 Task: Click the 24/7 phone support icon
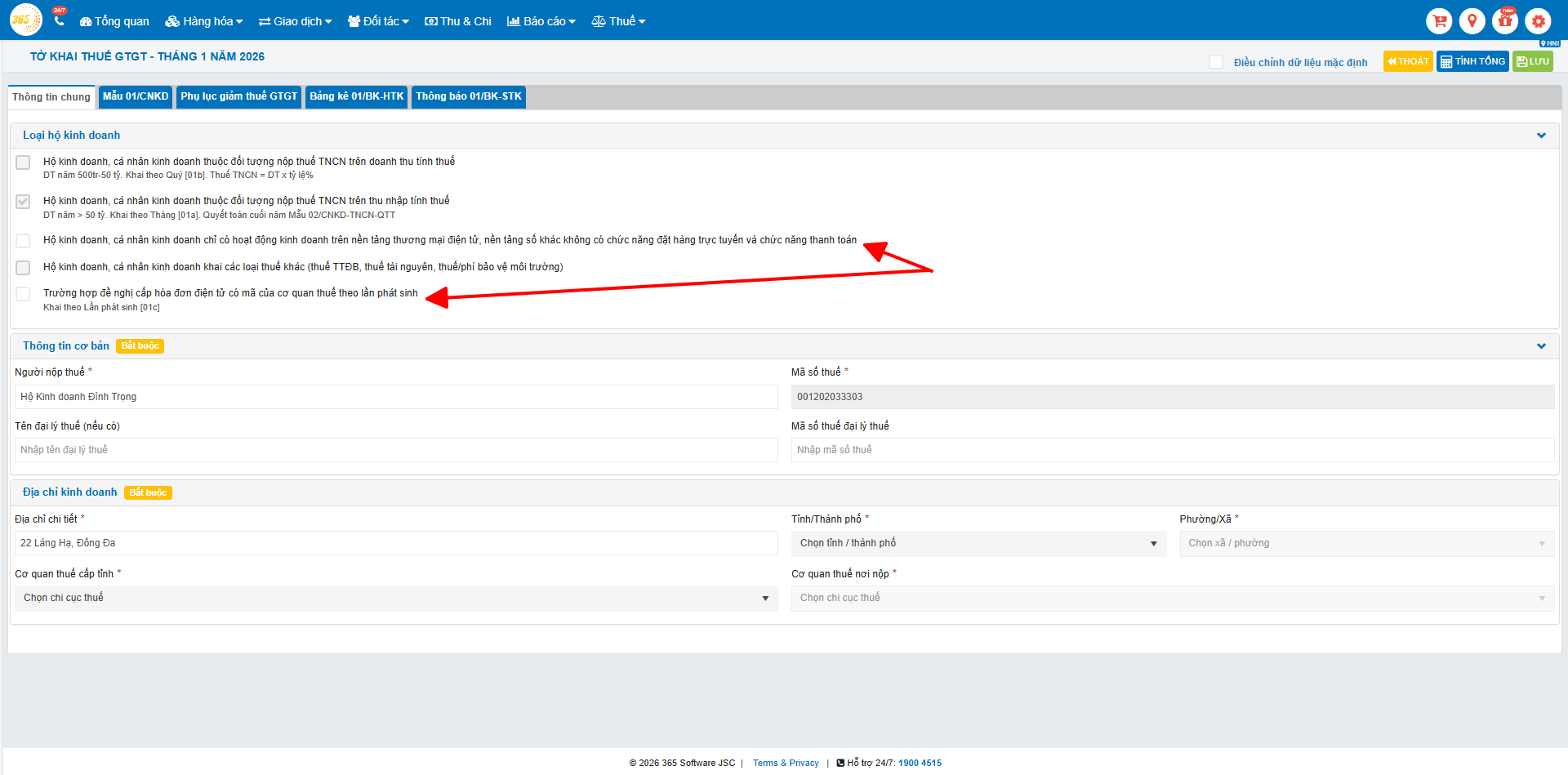[59, 20]
